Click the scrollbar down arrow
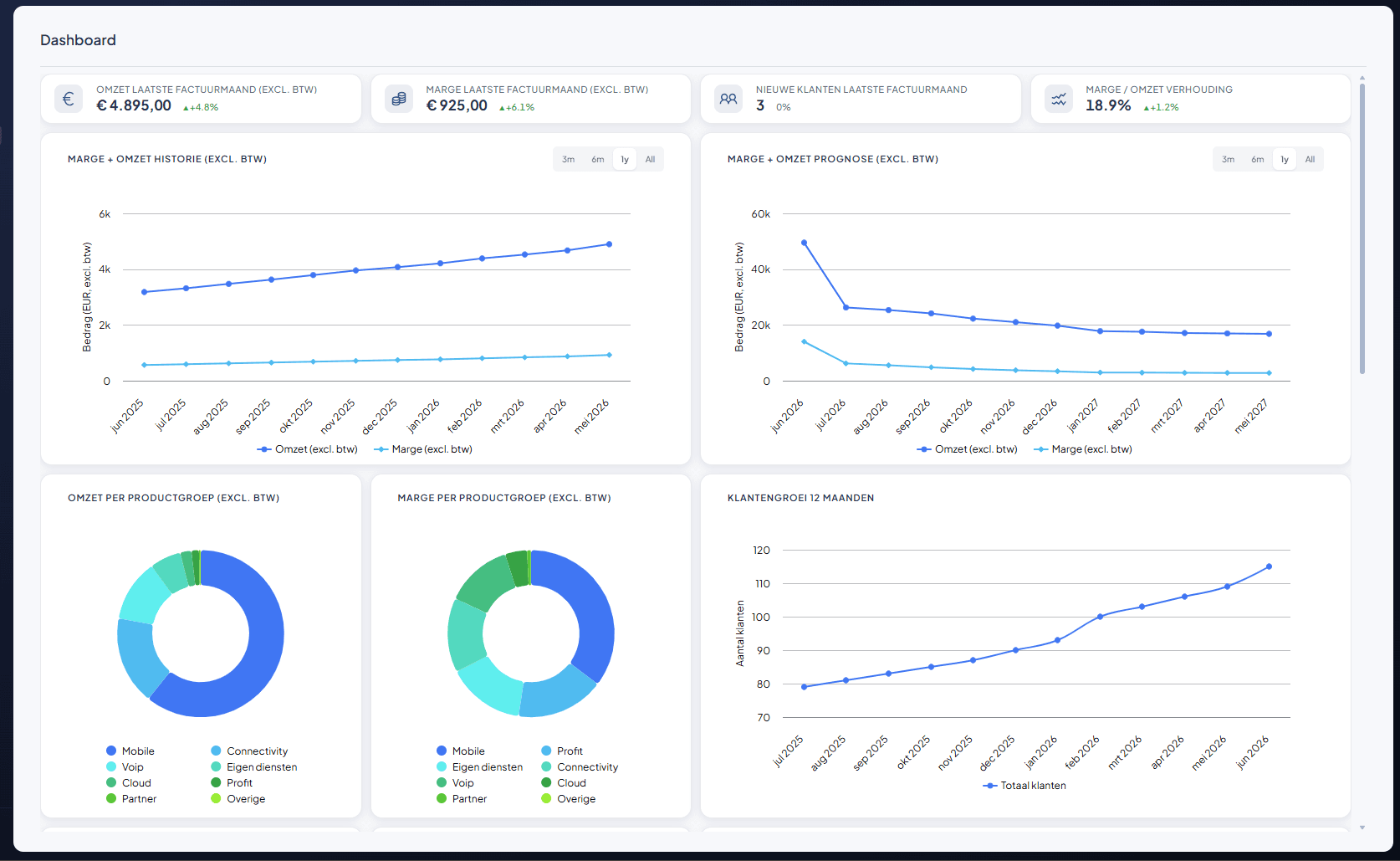The width and height of the screenshot is (1400, 861). (1362, 828)
